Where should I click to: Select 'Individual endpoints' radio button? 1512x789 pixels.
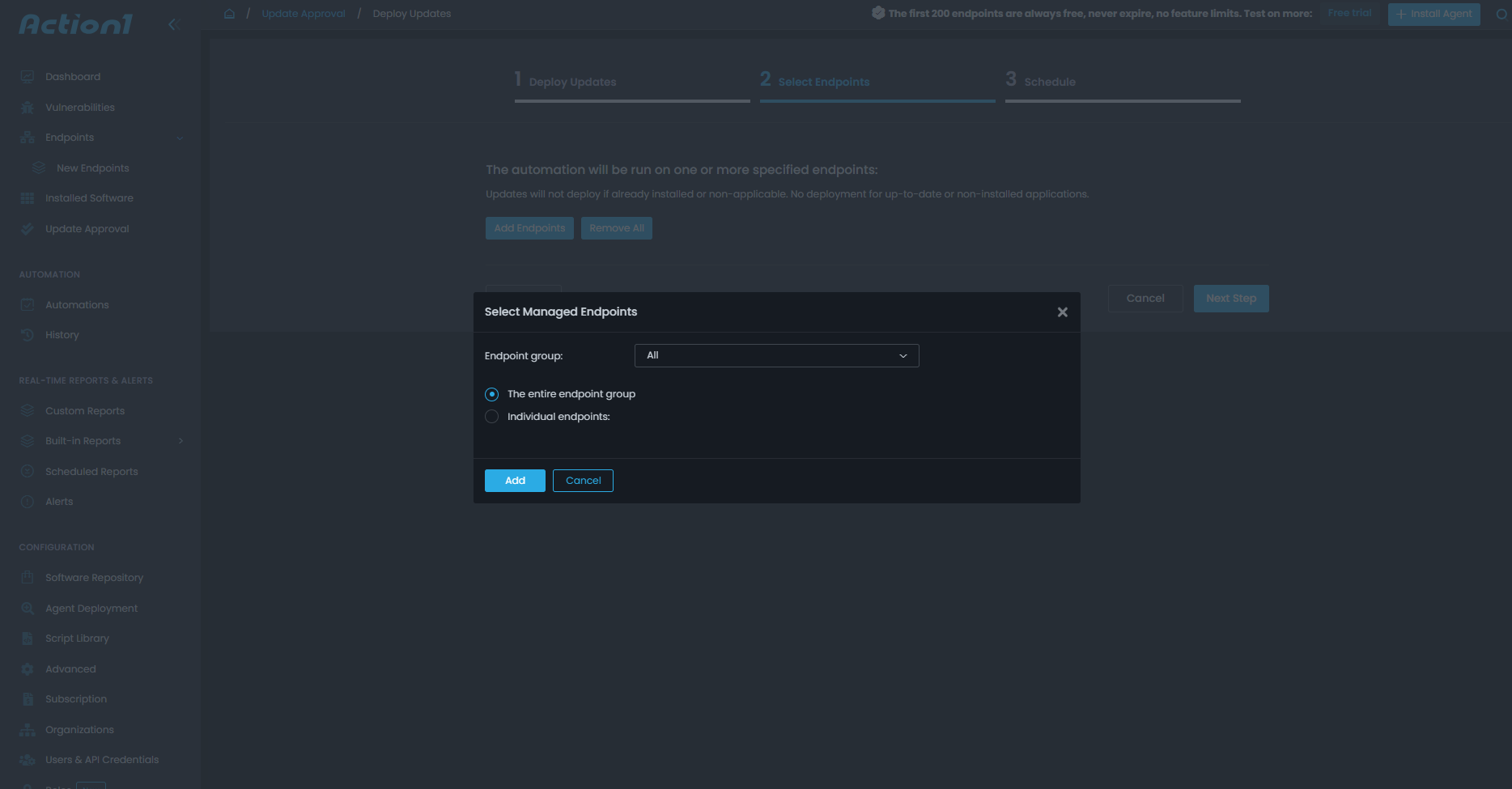491,417
